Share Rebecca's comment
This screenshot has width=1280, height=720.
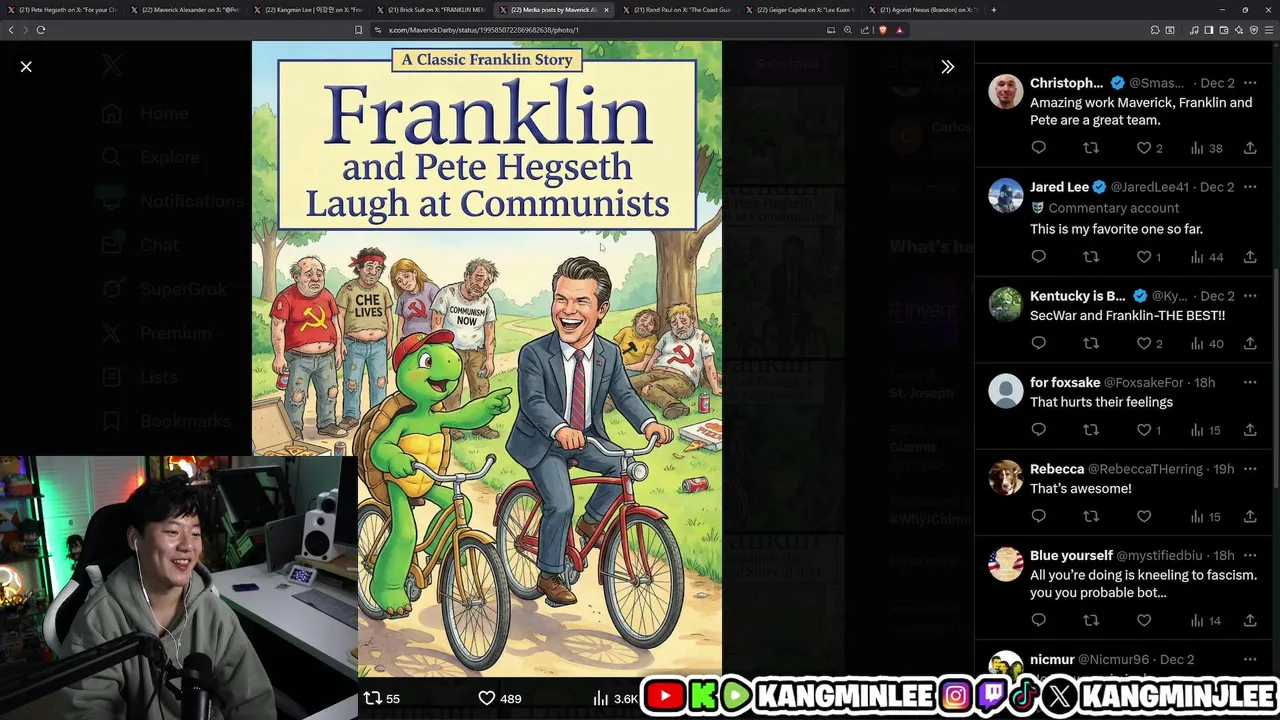click(x=1250, y=517)
